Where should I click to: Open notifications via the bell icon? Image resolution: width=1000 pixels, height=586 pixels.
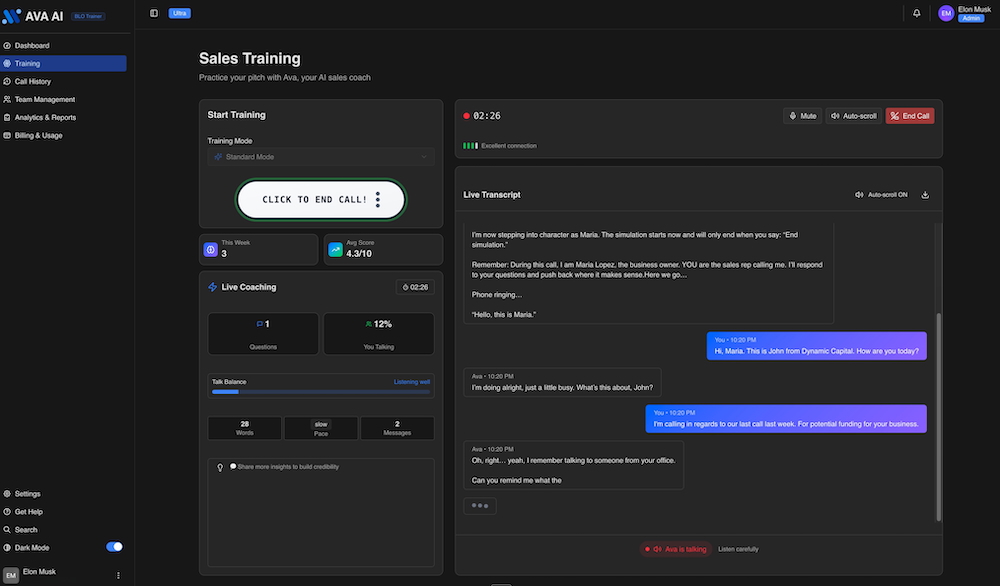pyautogui.click(x=914, y=13)
